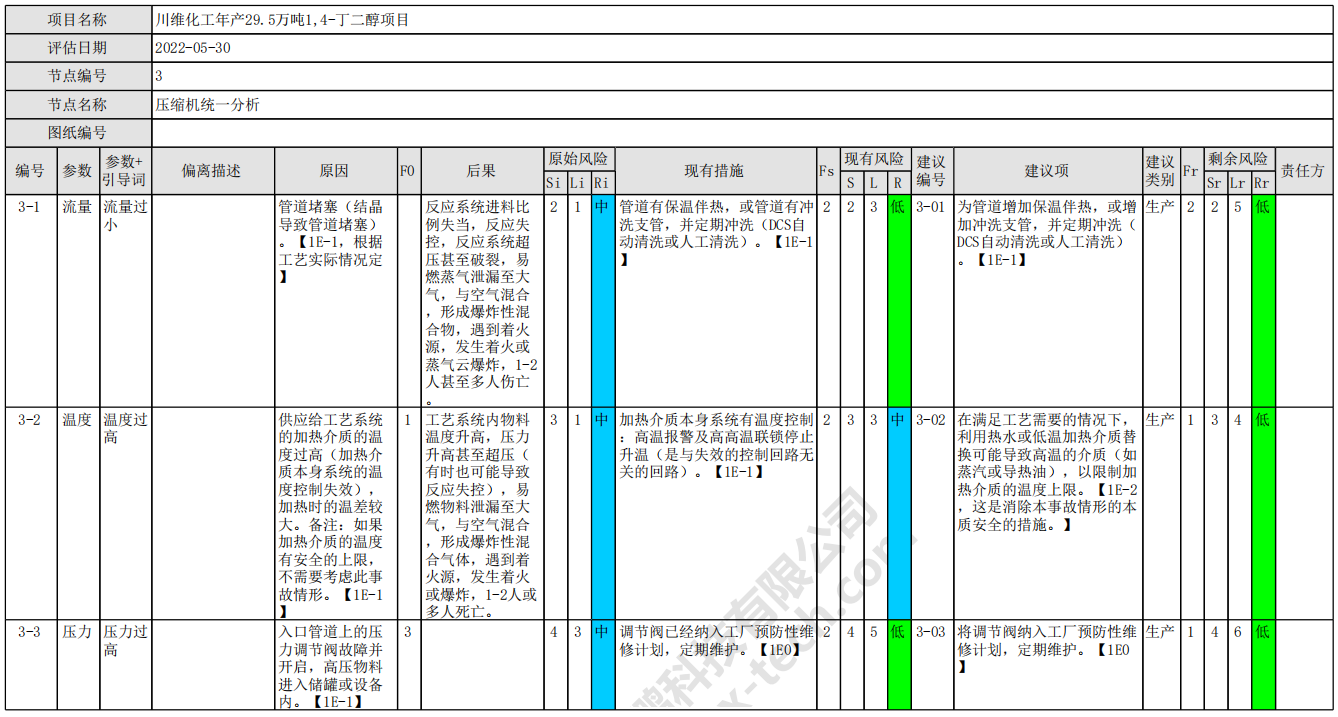The width and height of the screenshot is (1338, 717).
Task: Click the measure cell starting 加热介质本身系统有温度控制
Action: coord(715,513)
